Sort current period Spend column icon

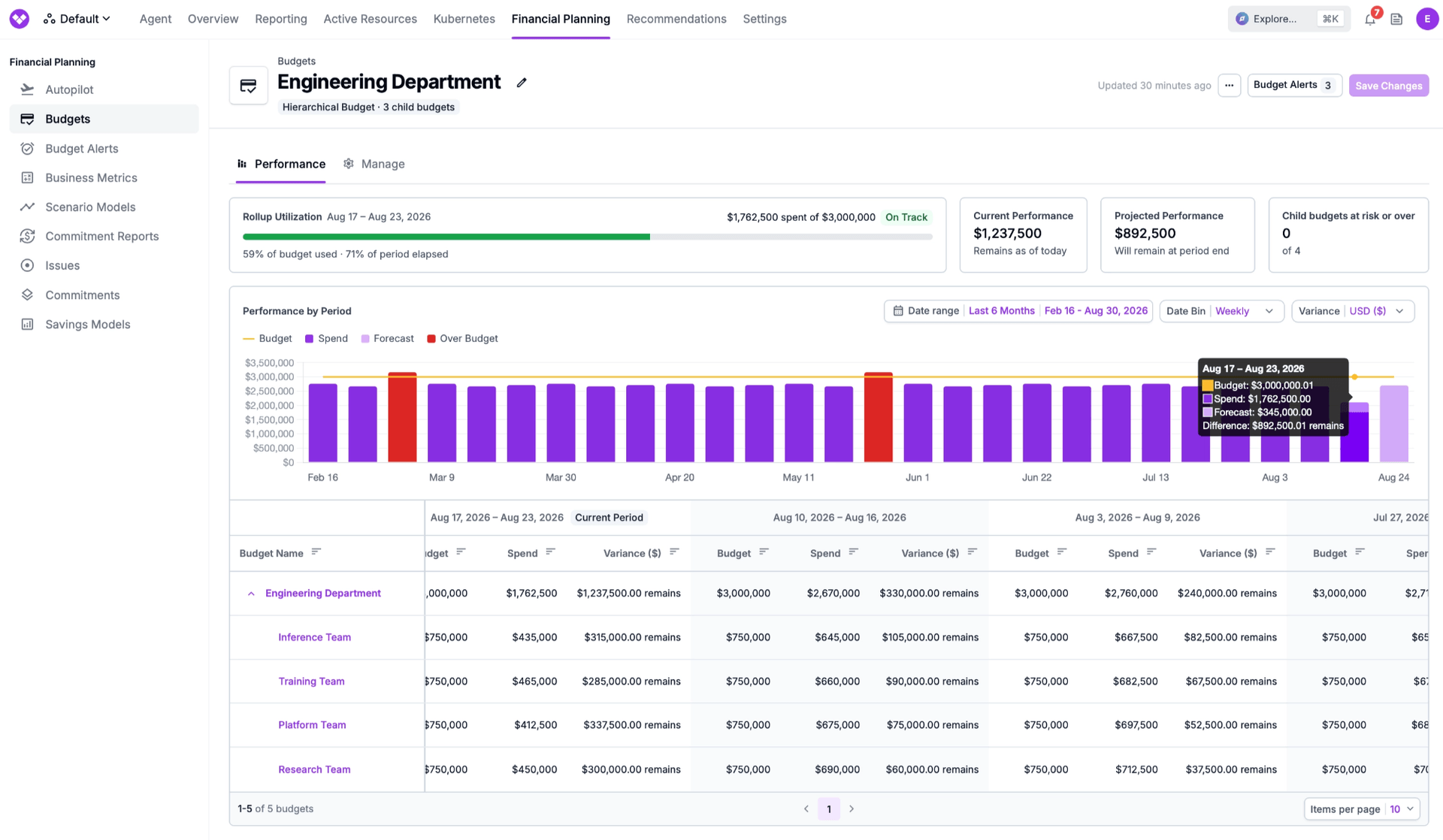(x=551, y=552)
